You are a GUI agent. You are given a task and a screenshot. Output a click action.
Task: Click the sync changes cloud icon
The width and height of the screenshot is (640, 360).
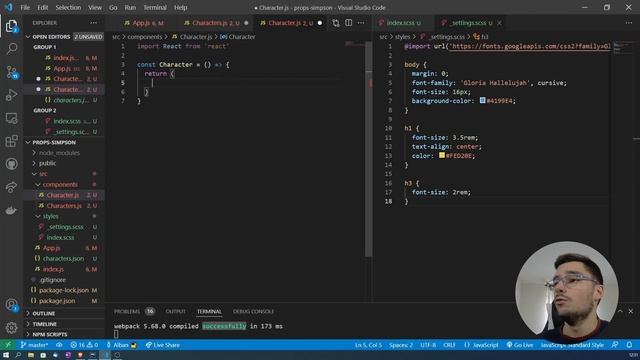click(59, 345)
